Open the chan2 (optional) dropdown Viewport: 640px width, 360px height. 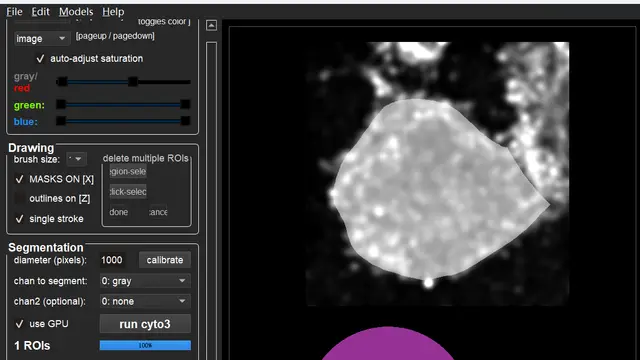tap(145, 301)
